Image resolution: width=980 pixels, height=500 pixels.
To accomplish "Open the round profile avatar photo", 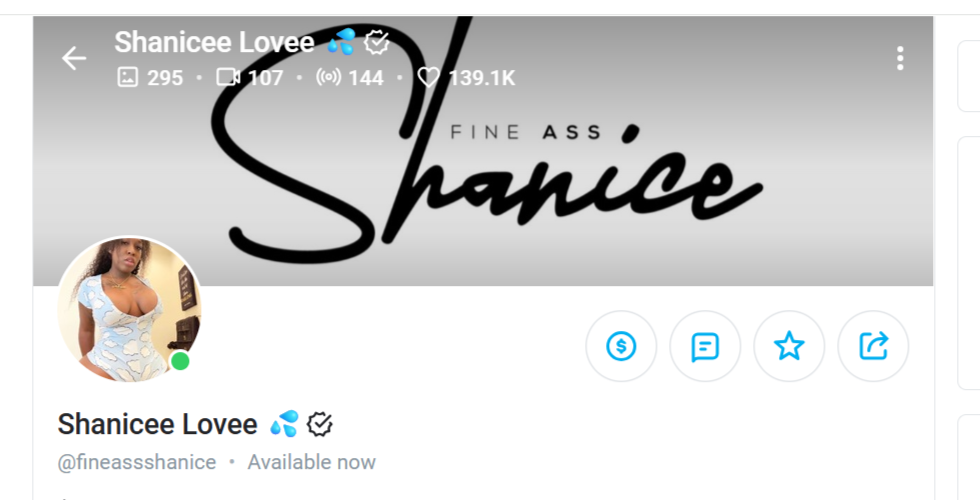I will tap(129, 310).
